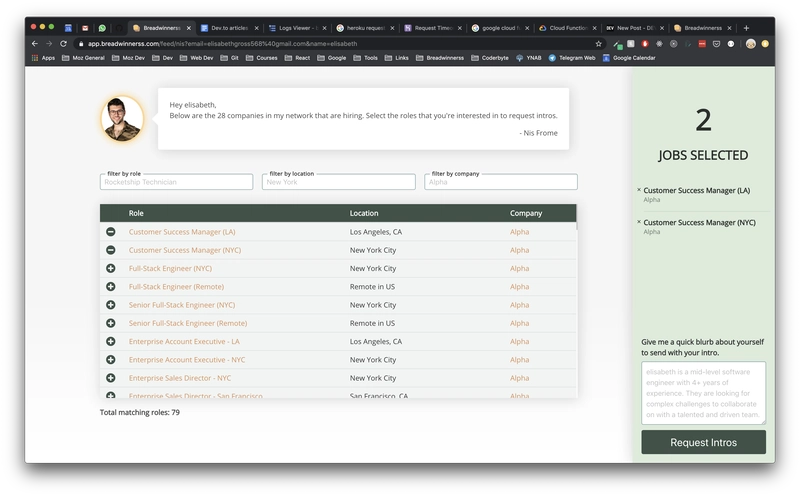The width and height of the screenshot is (800, 496).
Task: Add Senior Full-Stack Engineer (NYC) plus icon
Action: [x=111, y=305]
